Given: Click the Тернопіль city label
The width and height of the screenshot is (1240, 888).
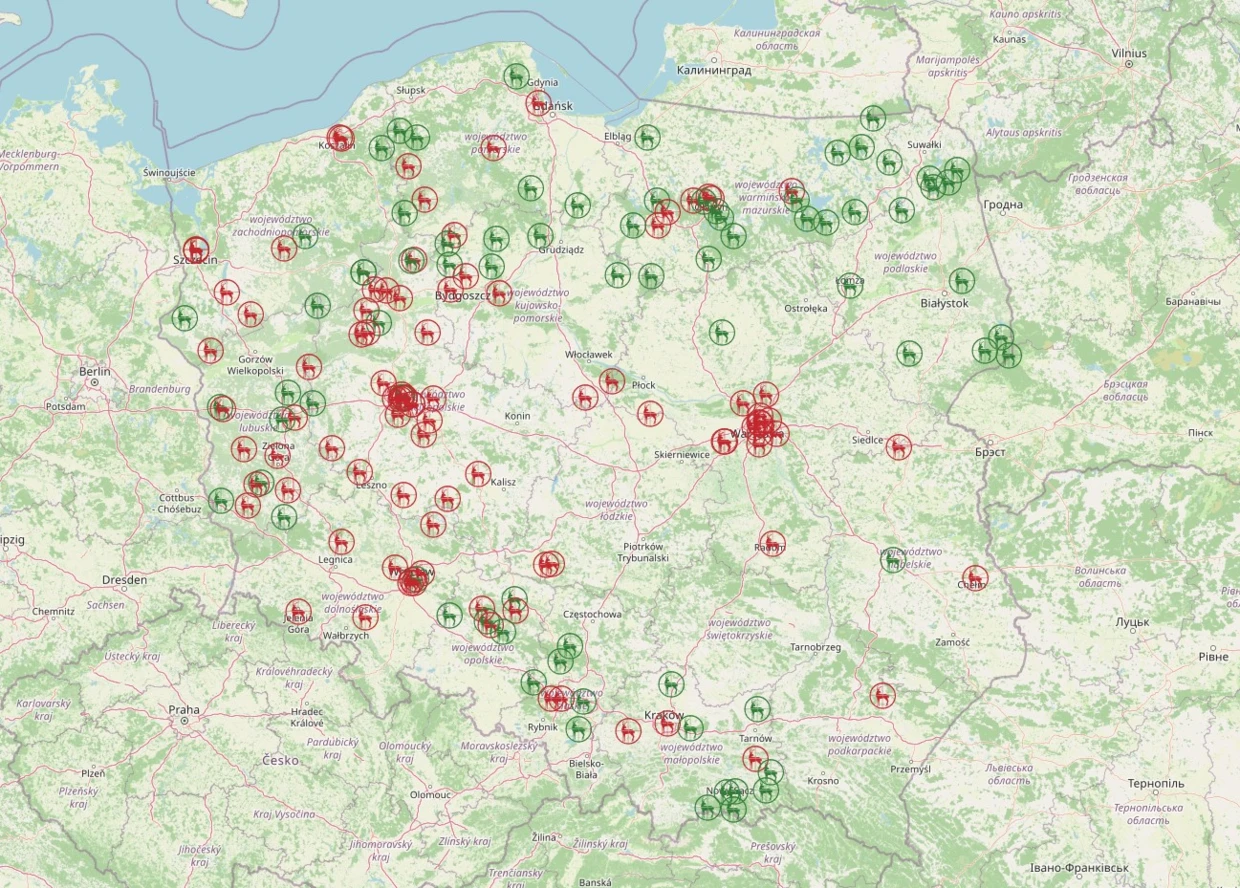Looking at the screenshot, I should [1157, 784].
